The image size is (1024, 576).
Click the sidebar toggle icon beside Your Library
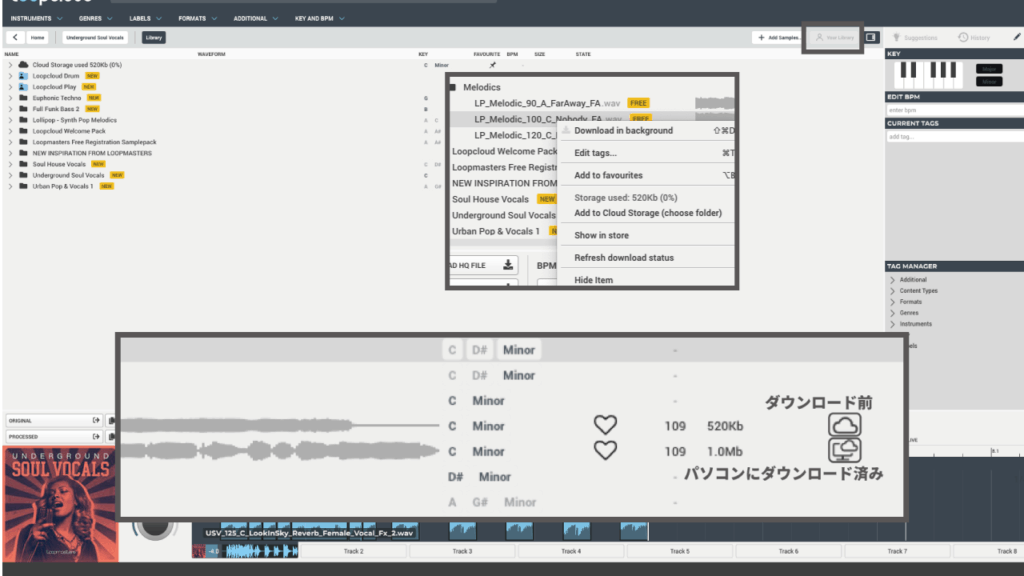[871, 37]
